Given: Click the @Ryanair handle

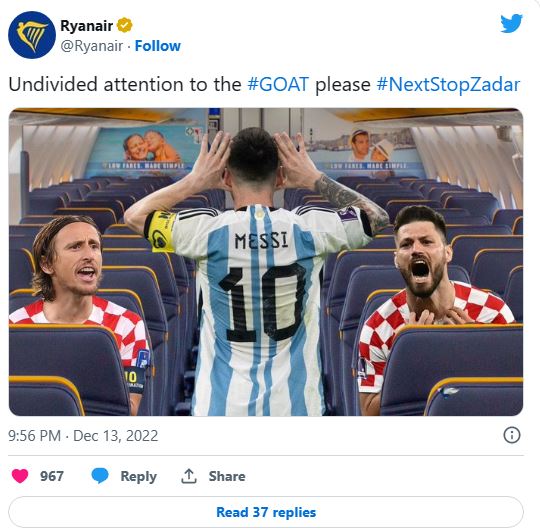Looking at the screenshot, I should (x=92, y=46).
